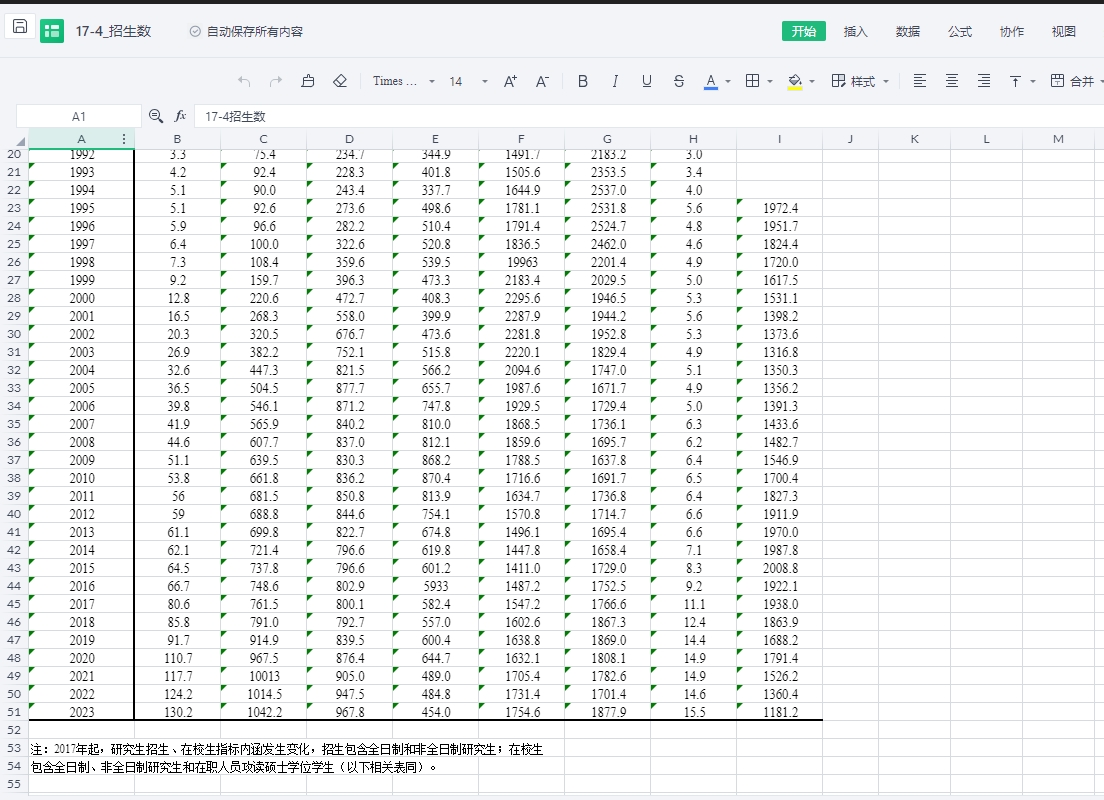This screenshot has width=1104, height=800.
Task: Click the format painter brush icon
Action: coord(308,81)
